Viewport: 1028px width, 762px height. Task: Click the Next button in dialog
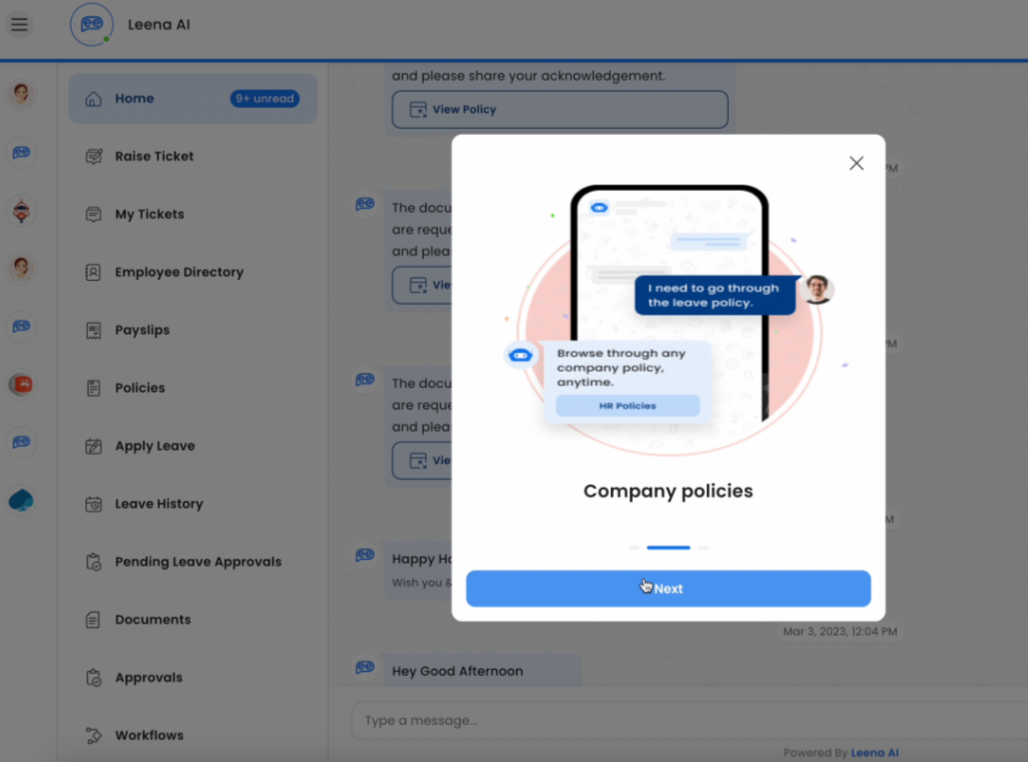pos(668,588)
